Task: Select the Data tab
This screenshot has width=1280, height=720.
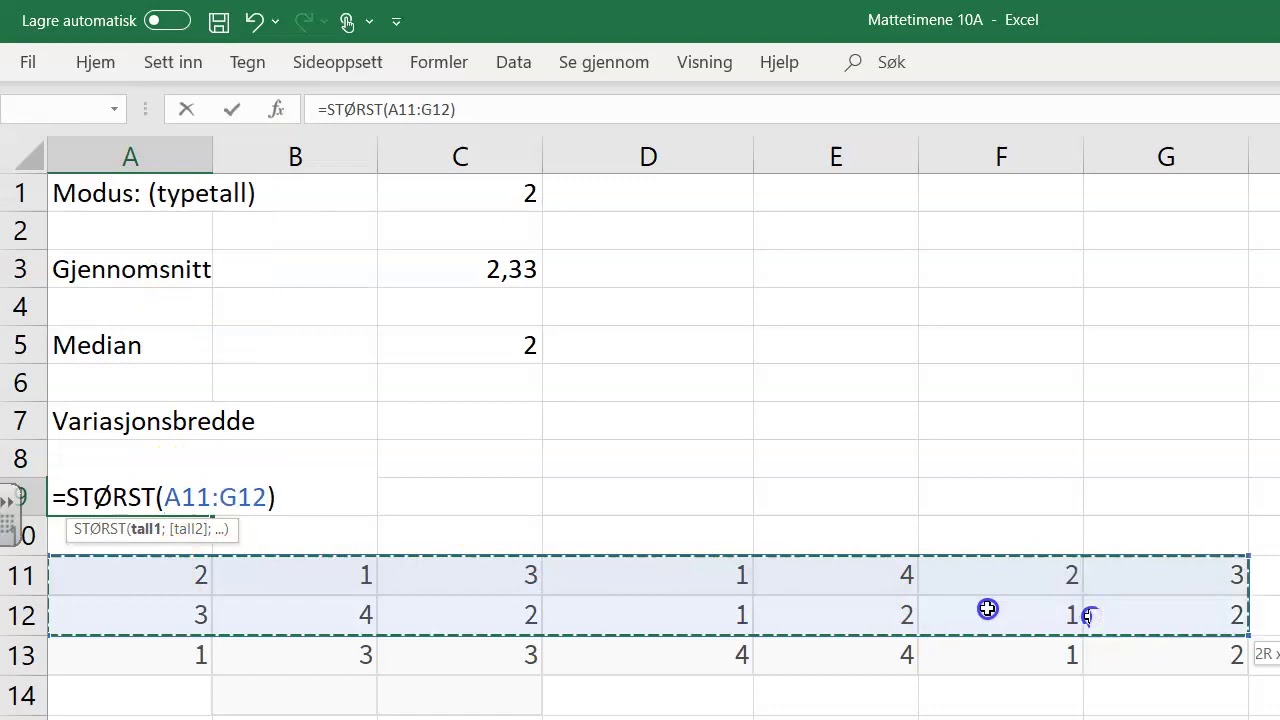Action: pos(514,62)
